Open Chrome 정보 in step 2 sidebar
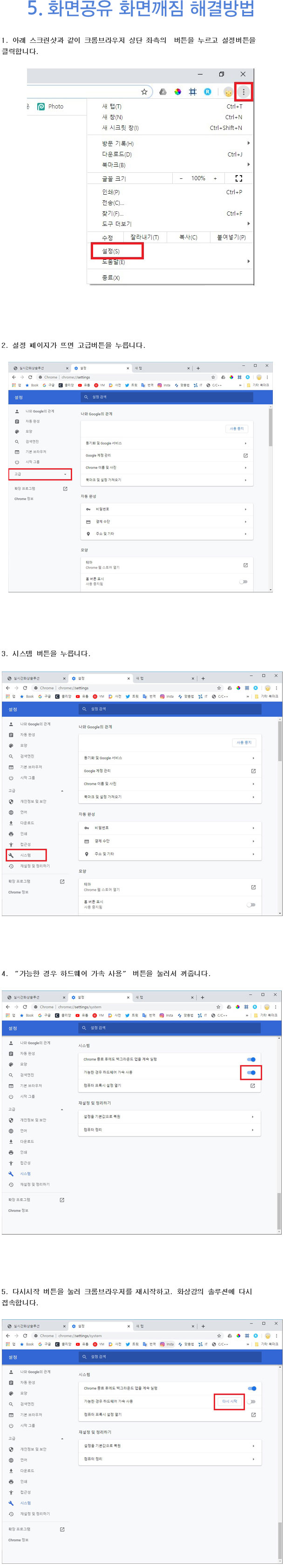The image size is (284, 1568). (x=24, y=498)
